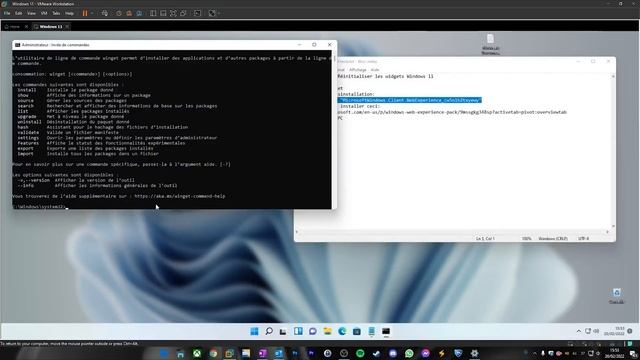Open the VMware Help menu
Image resolution: width=640 pixels, height=360 pixels.
pyautogui.click(x=69, y=13)
